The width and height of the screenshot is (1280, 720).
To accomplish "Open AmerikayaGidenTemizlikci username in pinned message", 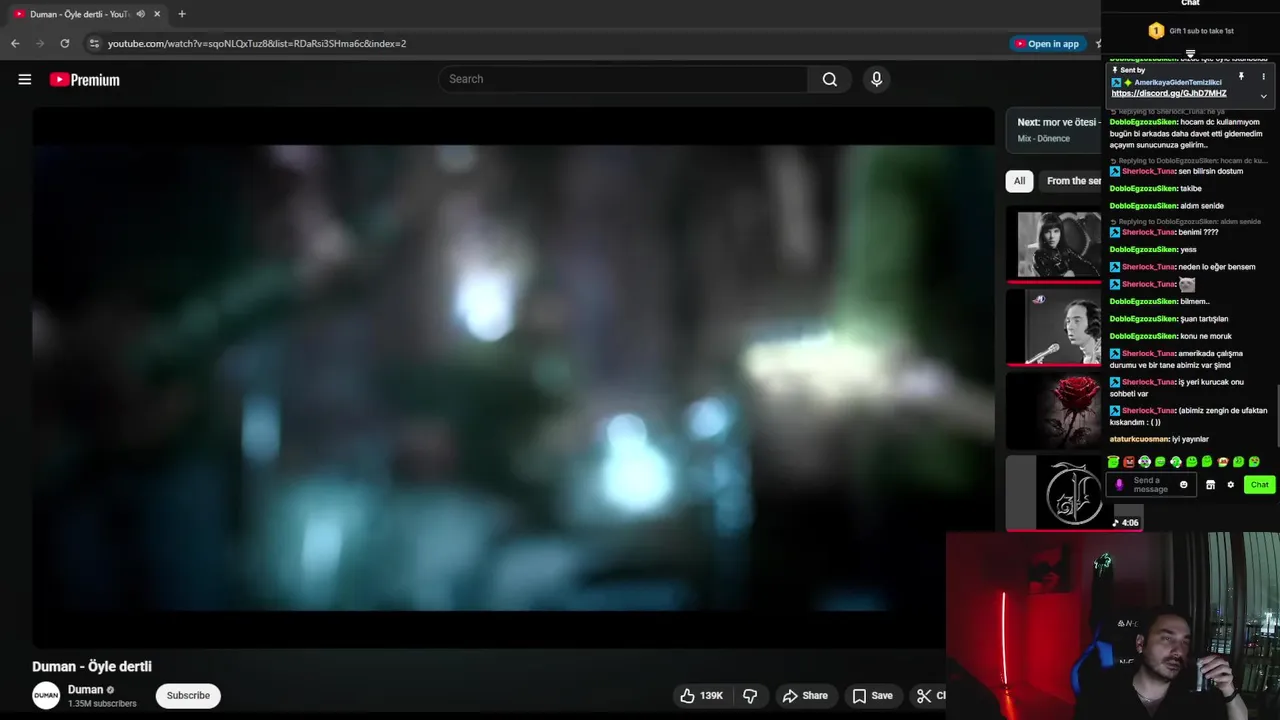I will [1178, 82].
